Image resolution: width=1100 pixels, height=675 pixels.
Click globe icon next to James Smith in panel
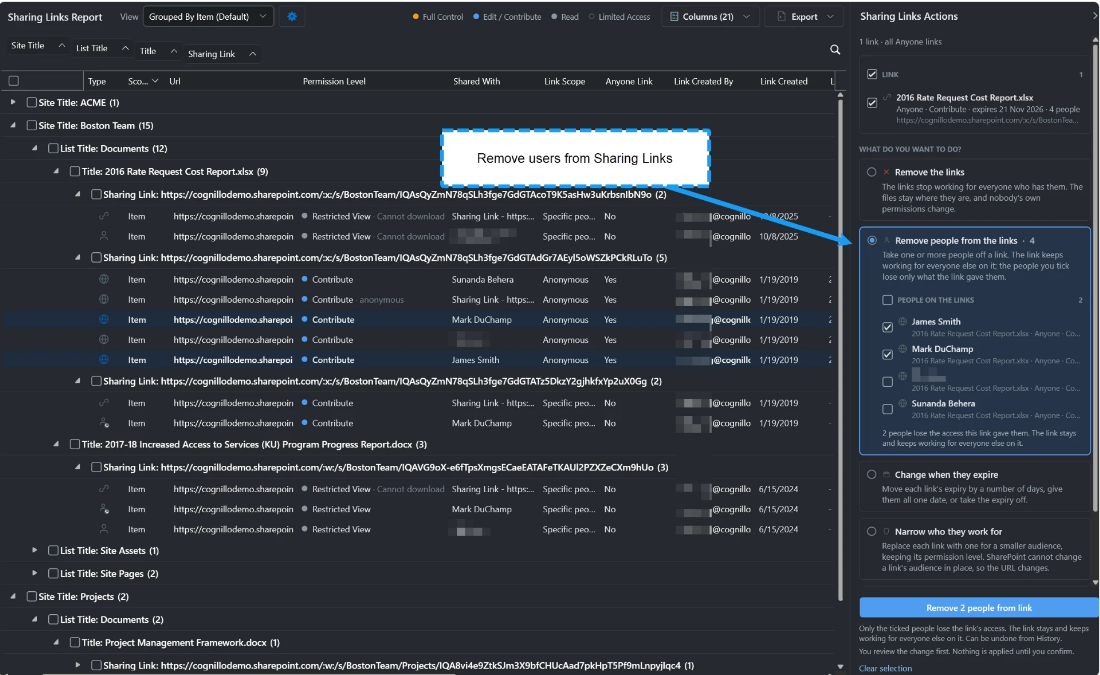pos(903,321)
